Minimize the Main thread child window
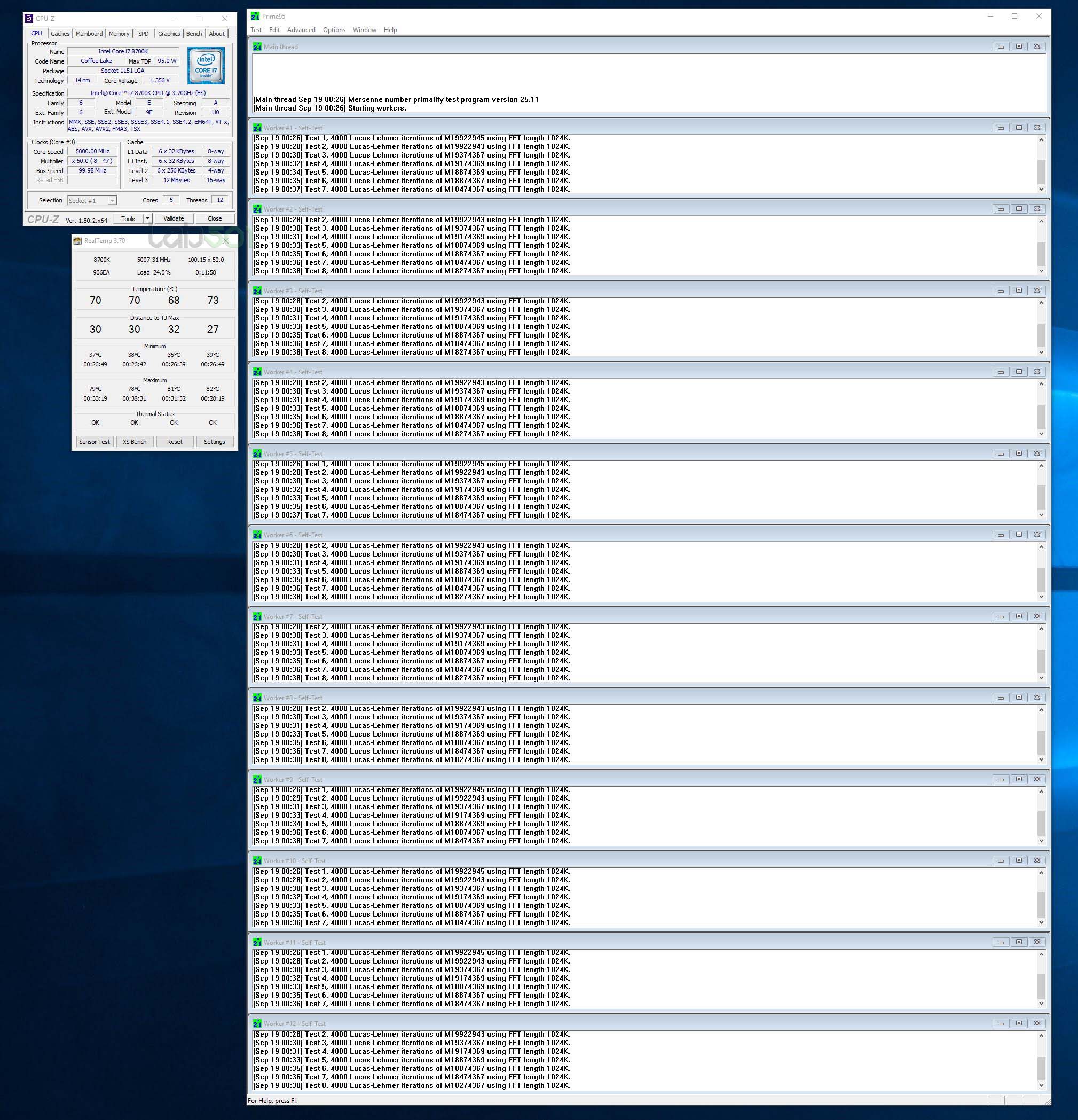 (1000, 46)
